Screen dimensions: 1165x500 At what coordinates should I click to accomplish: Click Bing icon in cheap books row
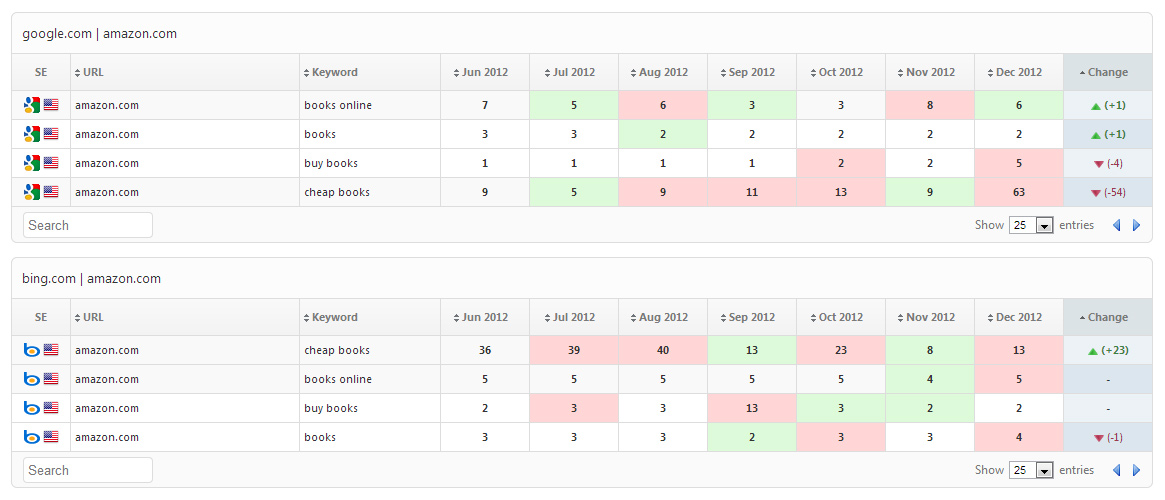[x=32, y=350]
